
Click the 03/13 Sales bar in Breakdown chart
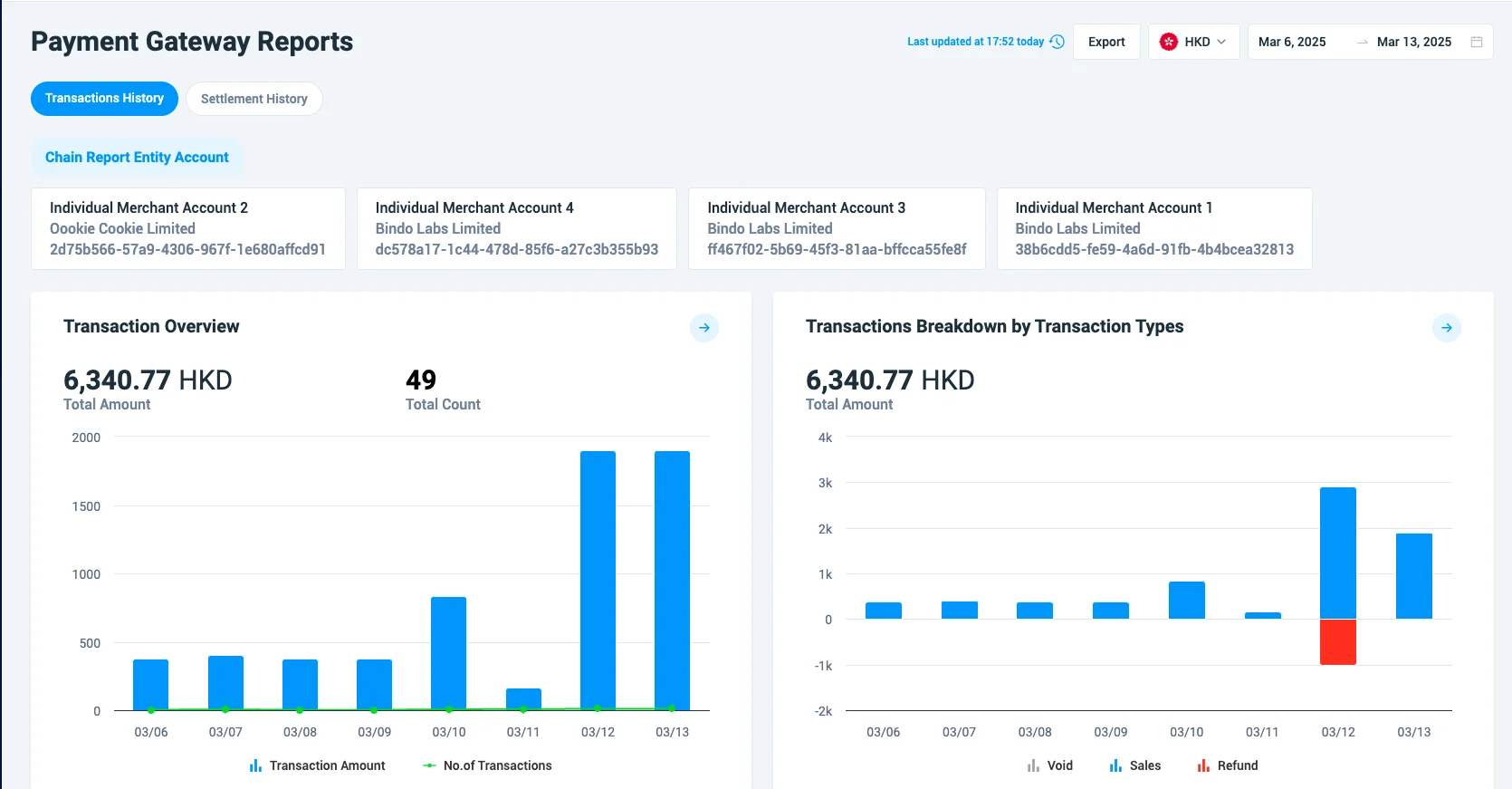[x=1414, y=576]
